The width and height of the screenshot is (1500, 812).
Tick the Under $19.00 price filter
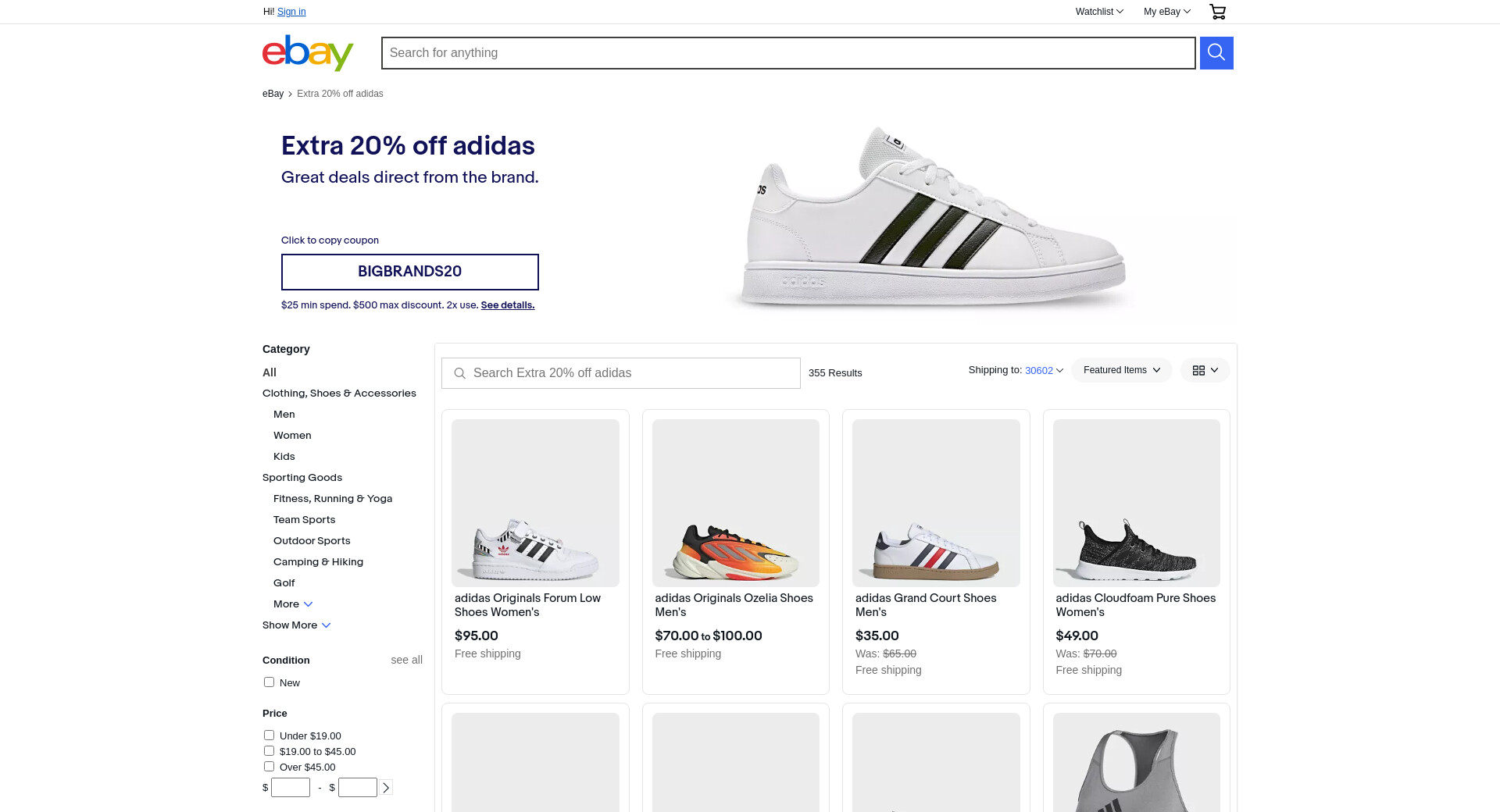(x=270, y=735)
